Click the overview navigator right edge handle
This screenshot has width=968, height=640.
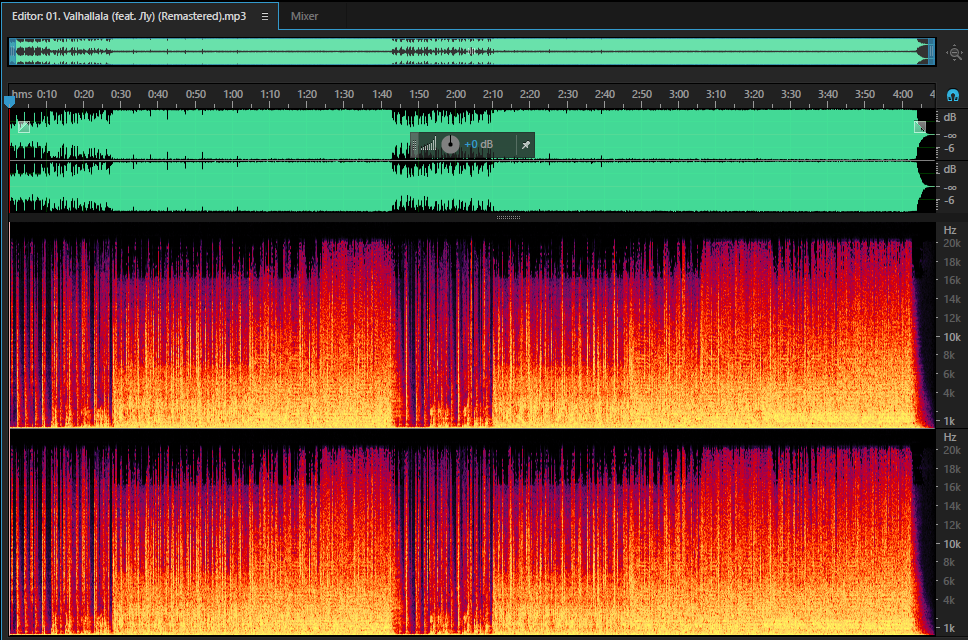932,52
